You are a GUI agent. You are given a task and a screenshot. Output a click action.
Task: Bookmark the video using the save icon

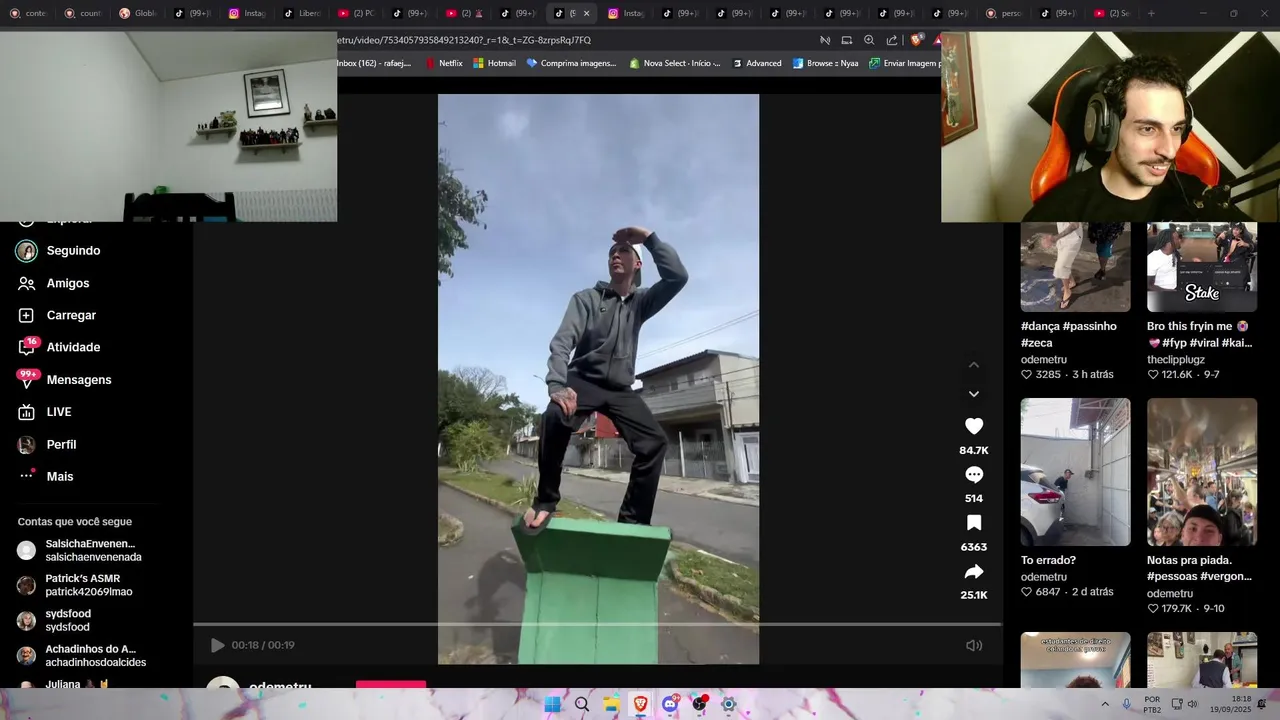974,523
